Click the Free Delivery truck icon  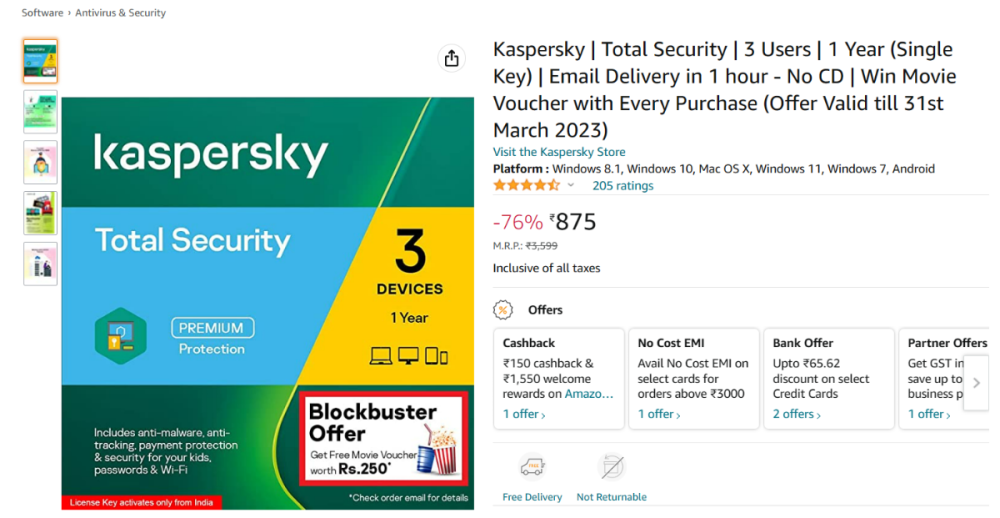532,467
